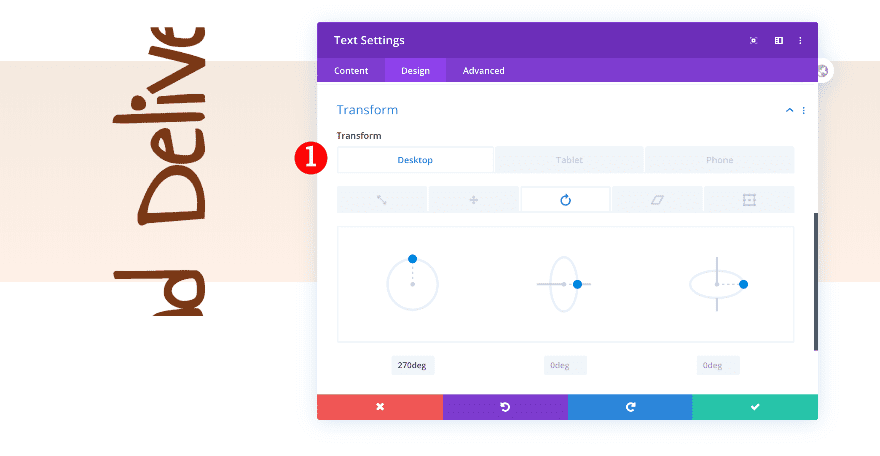Redo the change in footer
Screen dimensions: 880x456
630,407
